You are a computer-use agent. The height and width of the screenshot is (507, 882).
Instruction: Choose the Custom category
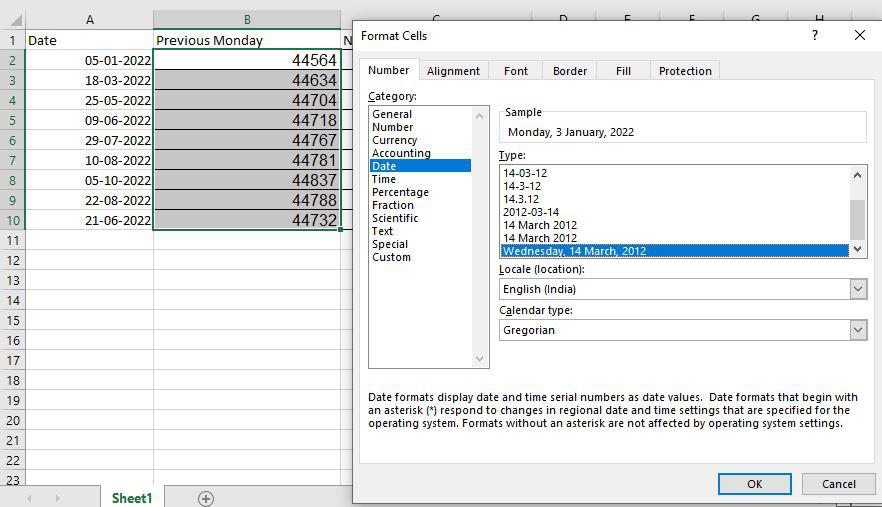pos(391,257)
